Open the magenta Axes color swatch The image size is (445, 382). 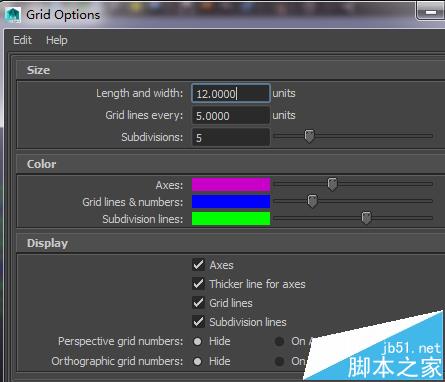pos(231,184)
